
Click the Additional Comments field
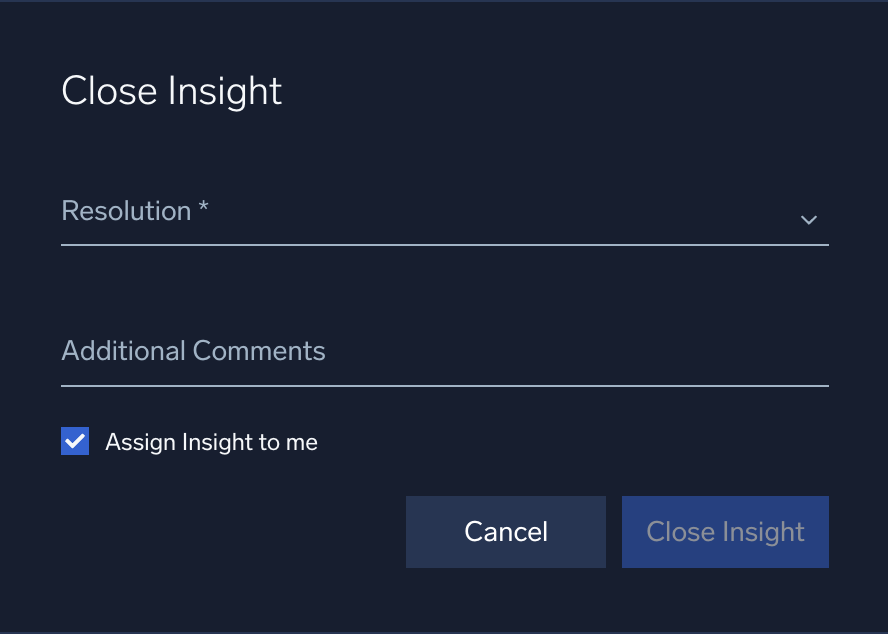445,355
